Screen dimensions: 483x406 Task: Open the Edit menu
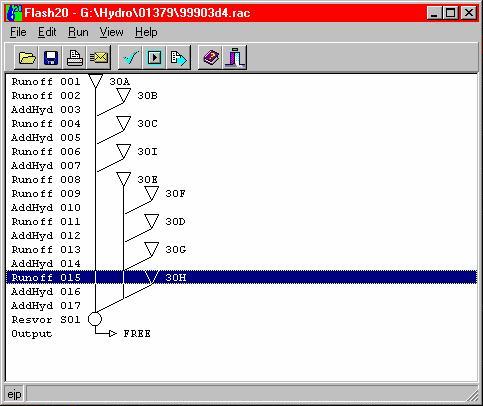47,32
